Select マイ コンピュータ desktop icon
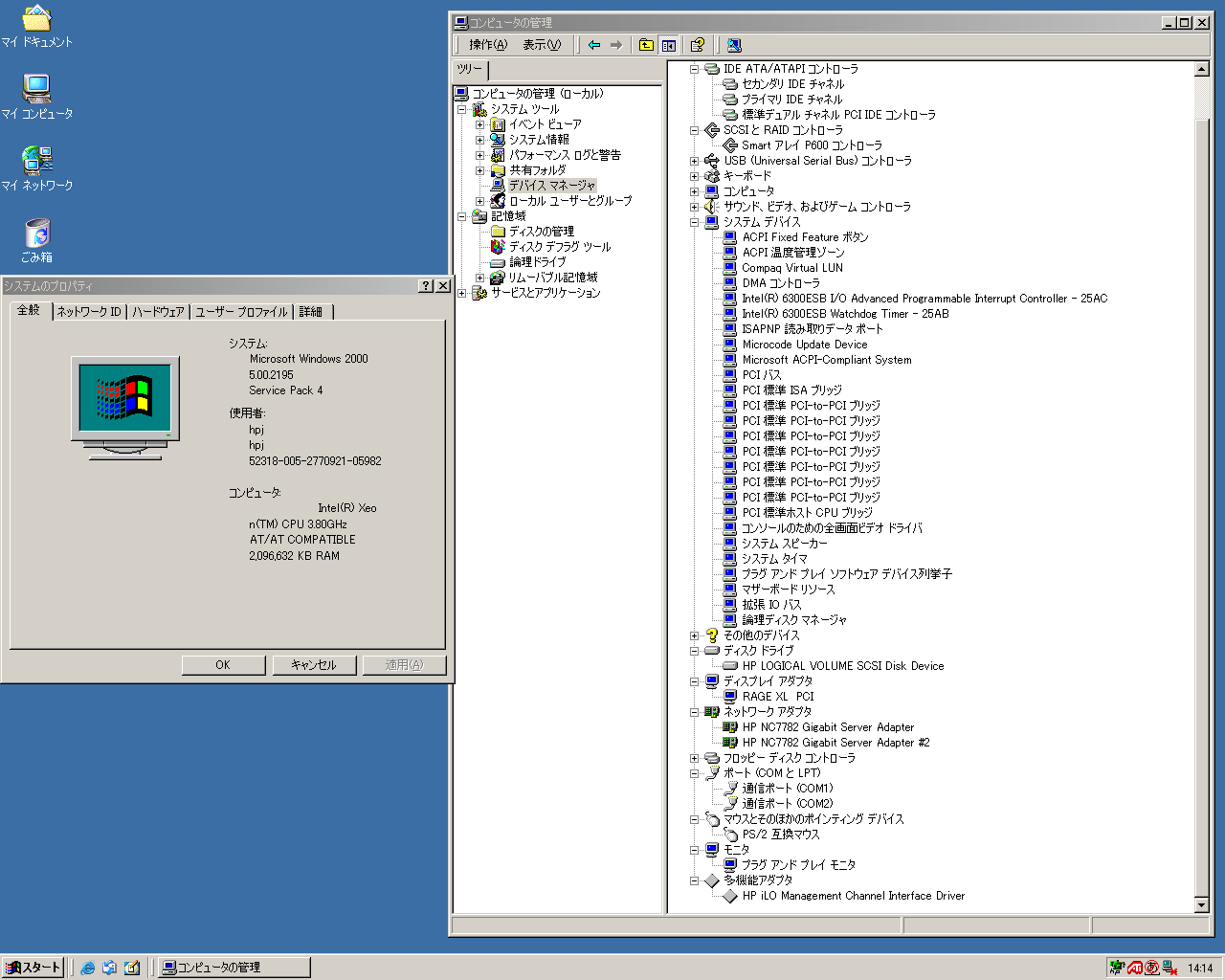The height and width of the screenshot is (980, 1225). (36, 98)
